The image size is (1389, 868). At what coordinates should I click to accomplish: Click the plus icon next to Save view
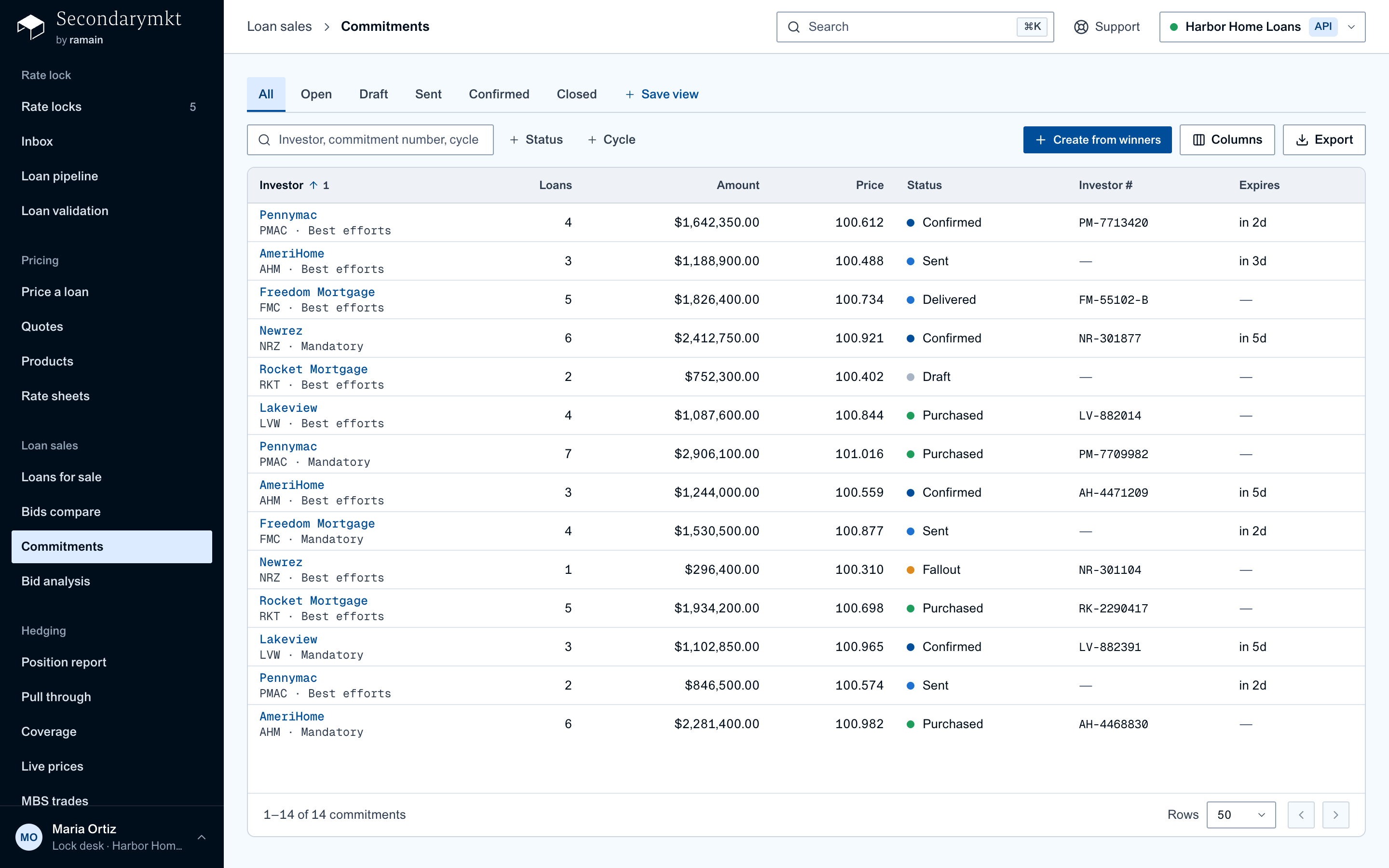[630, 94]
